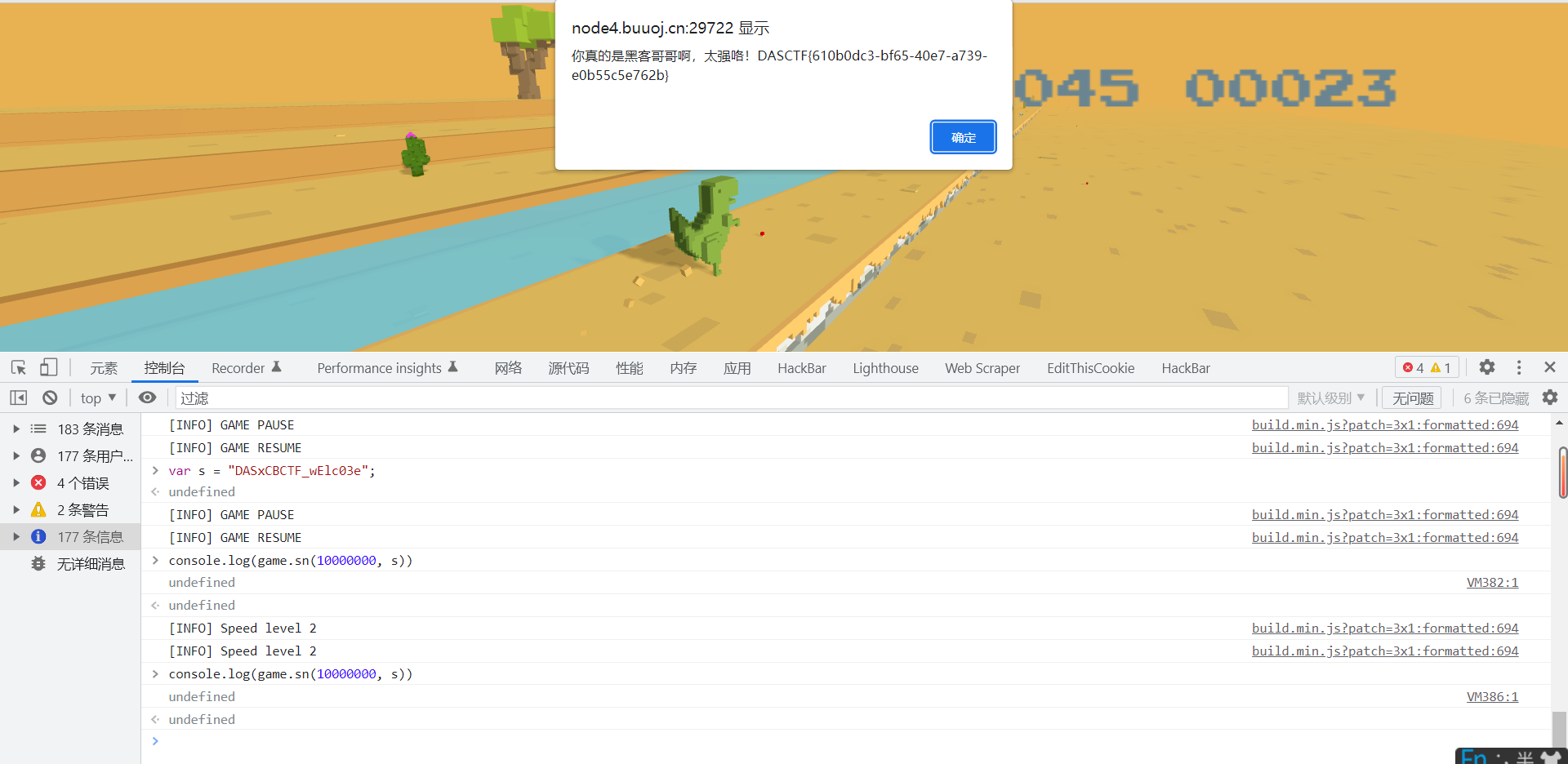Click the yellow warning count badge
The height and width of the screenshot is (764, 1568).
pyautogui.click(x=1441, y=368)
